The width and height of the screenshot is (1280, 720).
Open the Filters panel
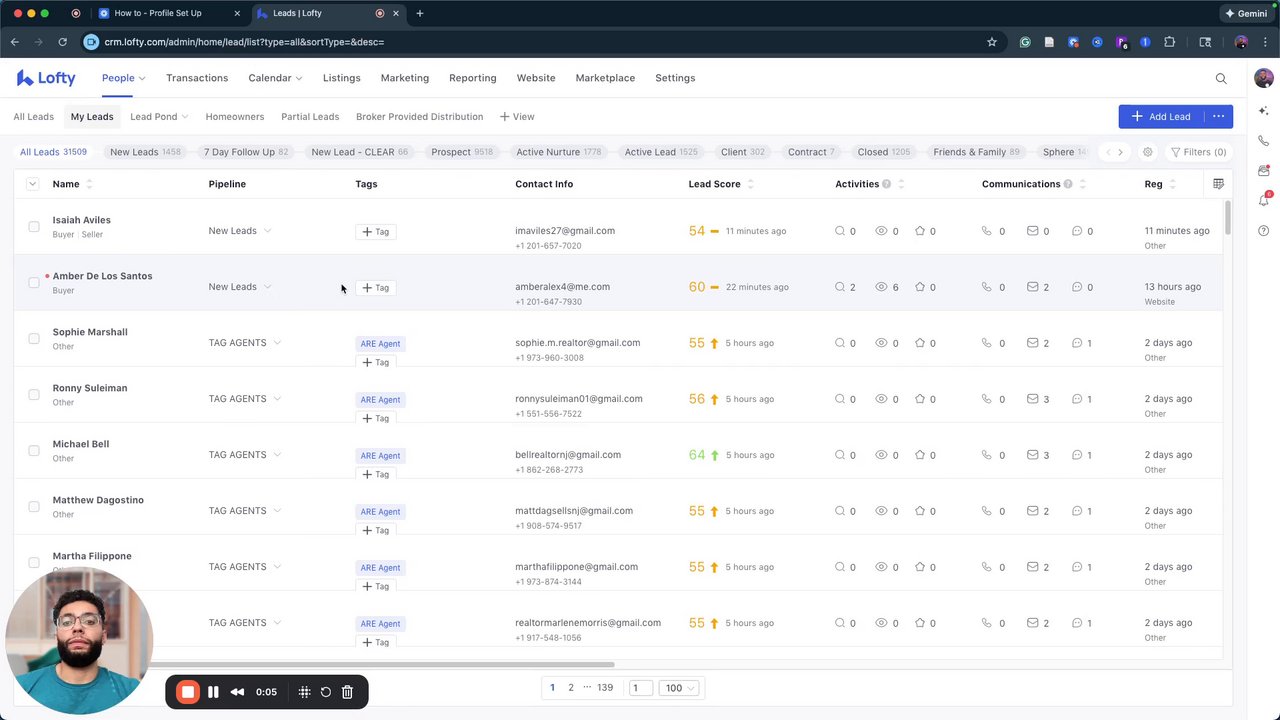click(1198, 152)
